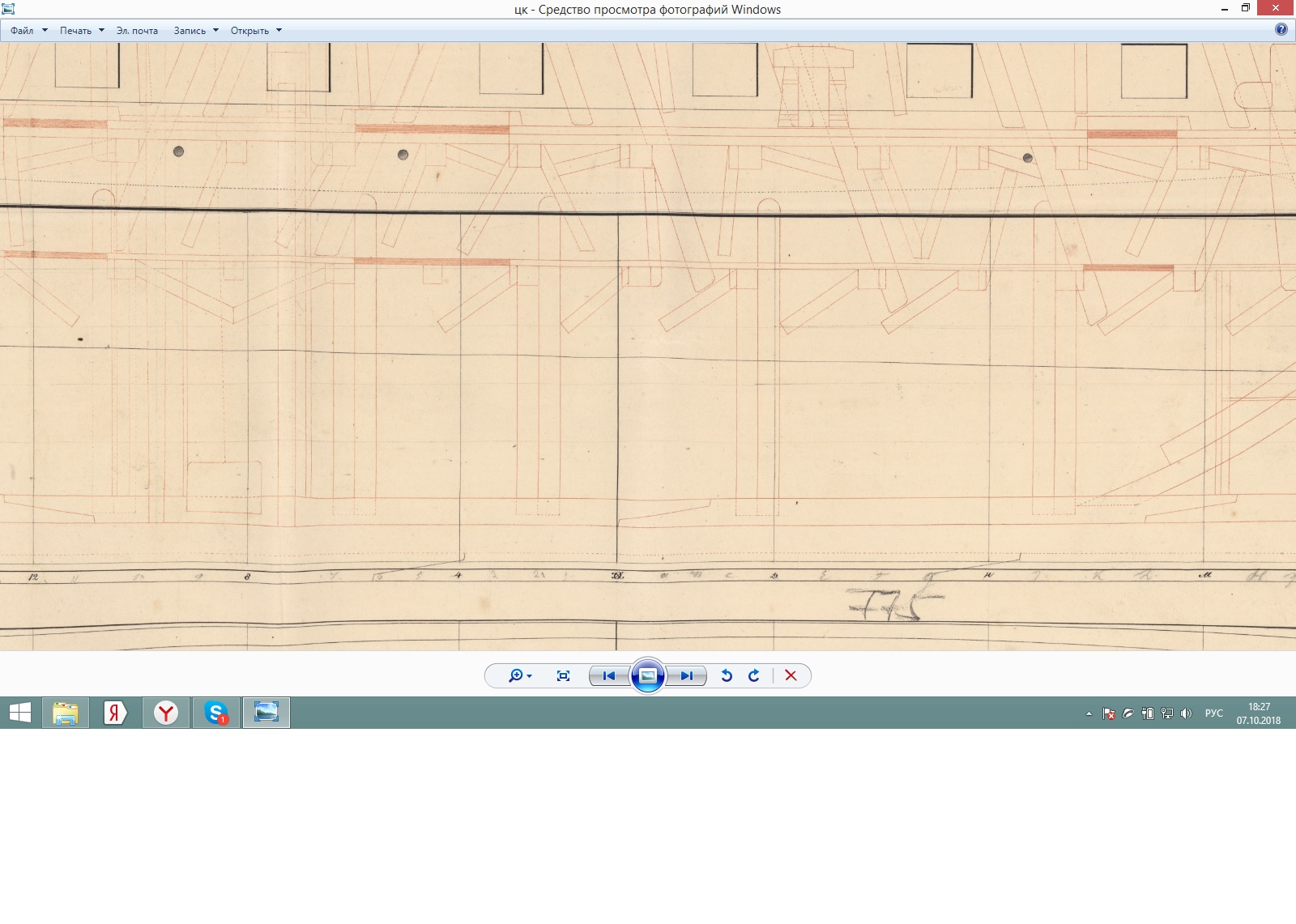
Task: Open the volume speaker tray icon
Action: tap(1186, 713)
